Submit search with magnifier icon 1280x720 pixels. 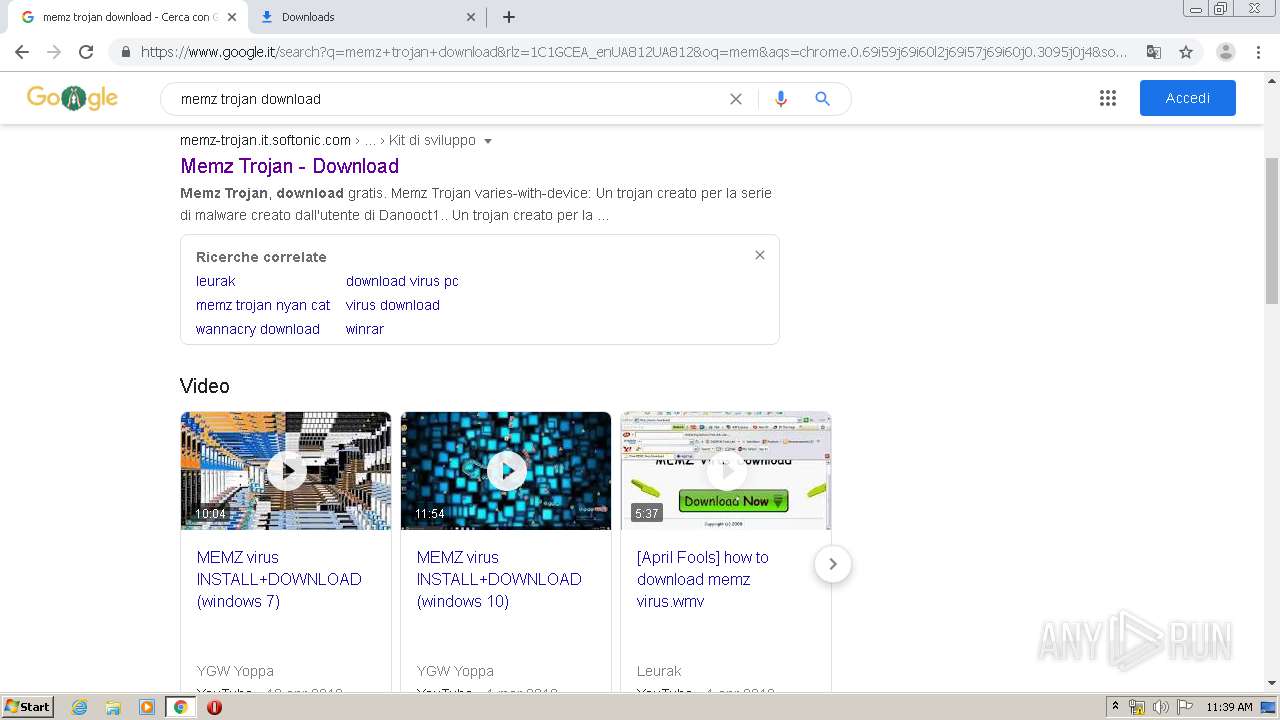click(822, 99)
